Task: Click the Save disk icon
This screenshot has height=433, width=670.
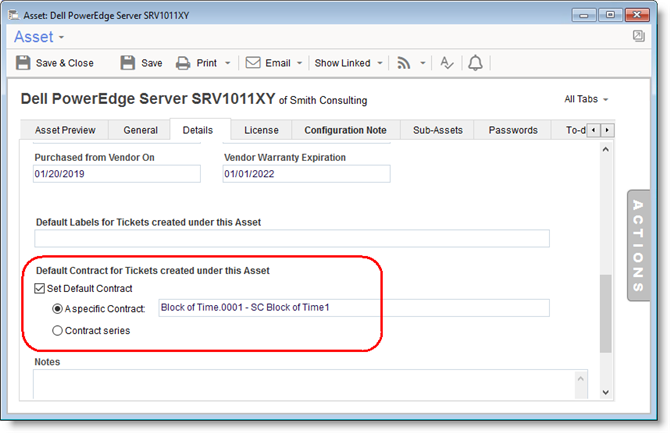Action: (x=128, y=62)
